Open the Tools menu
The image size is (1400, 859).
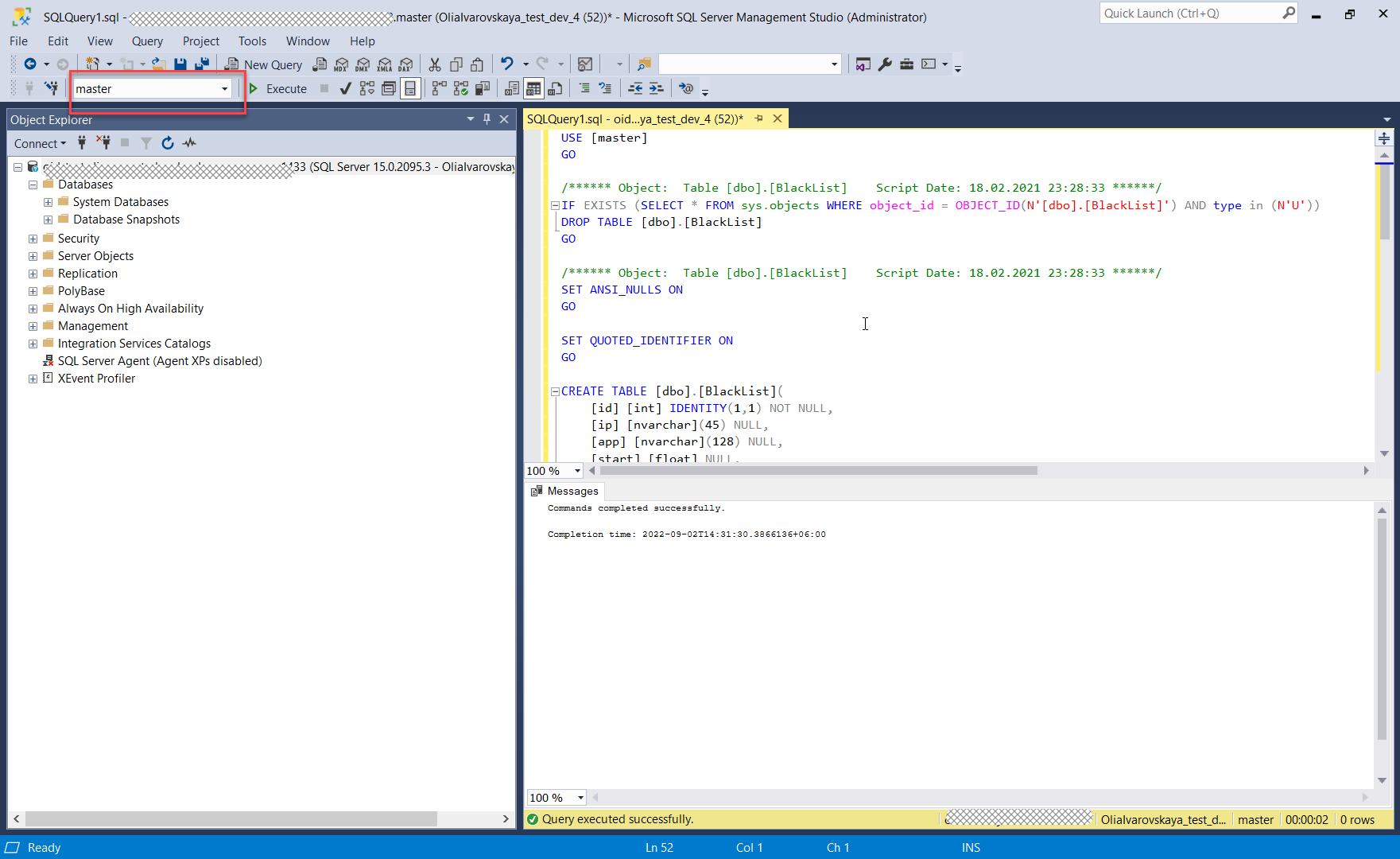(252, 41)
